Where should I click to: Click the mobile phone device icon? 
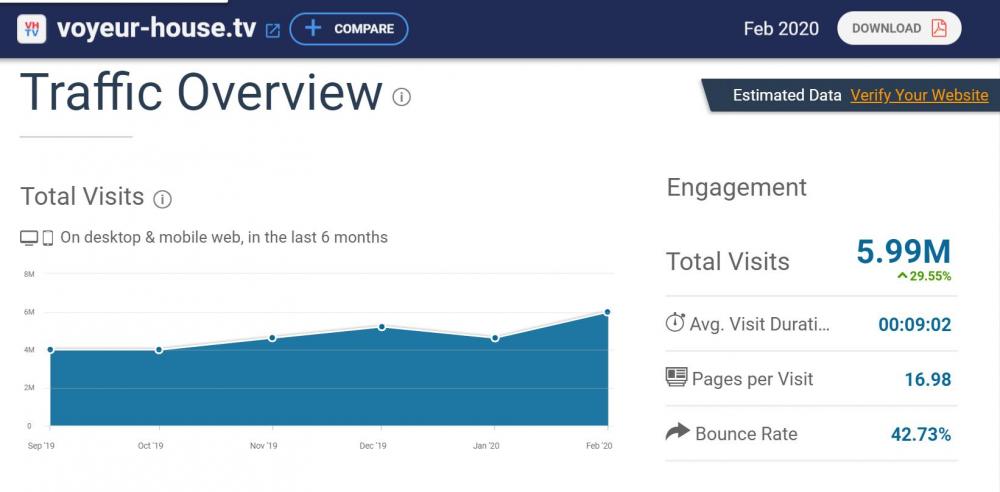click(x=47, y=238)
